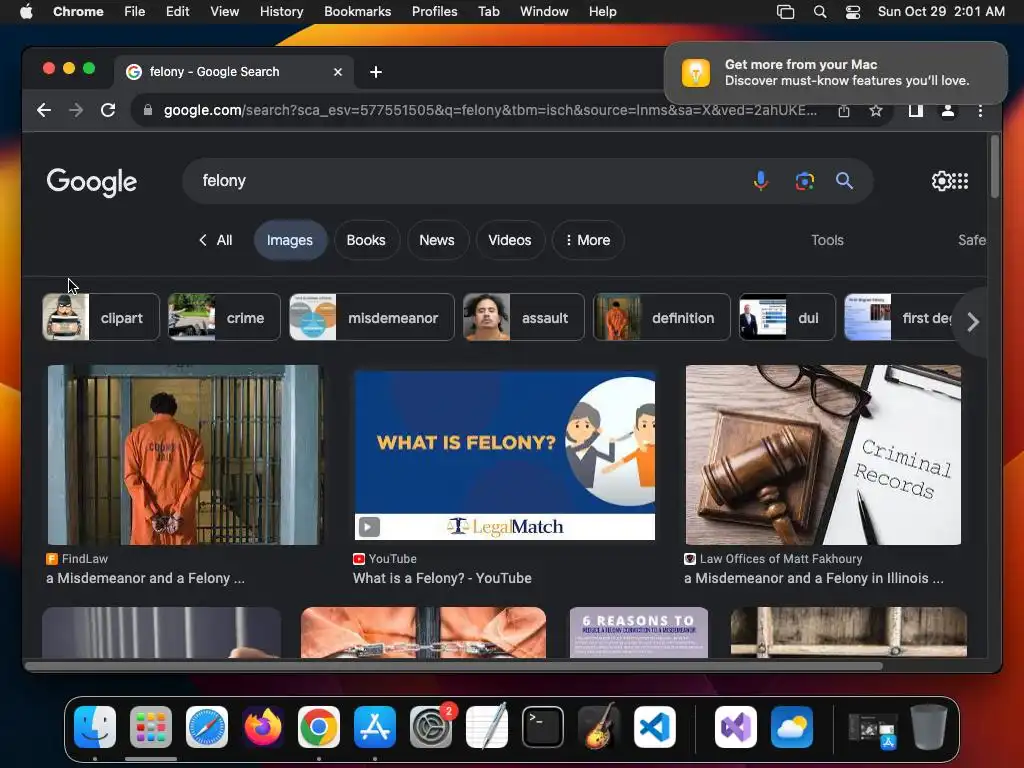Bookmark this page with star icon
This screenshot has width=1024, height=768.
tap(876, 111)
